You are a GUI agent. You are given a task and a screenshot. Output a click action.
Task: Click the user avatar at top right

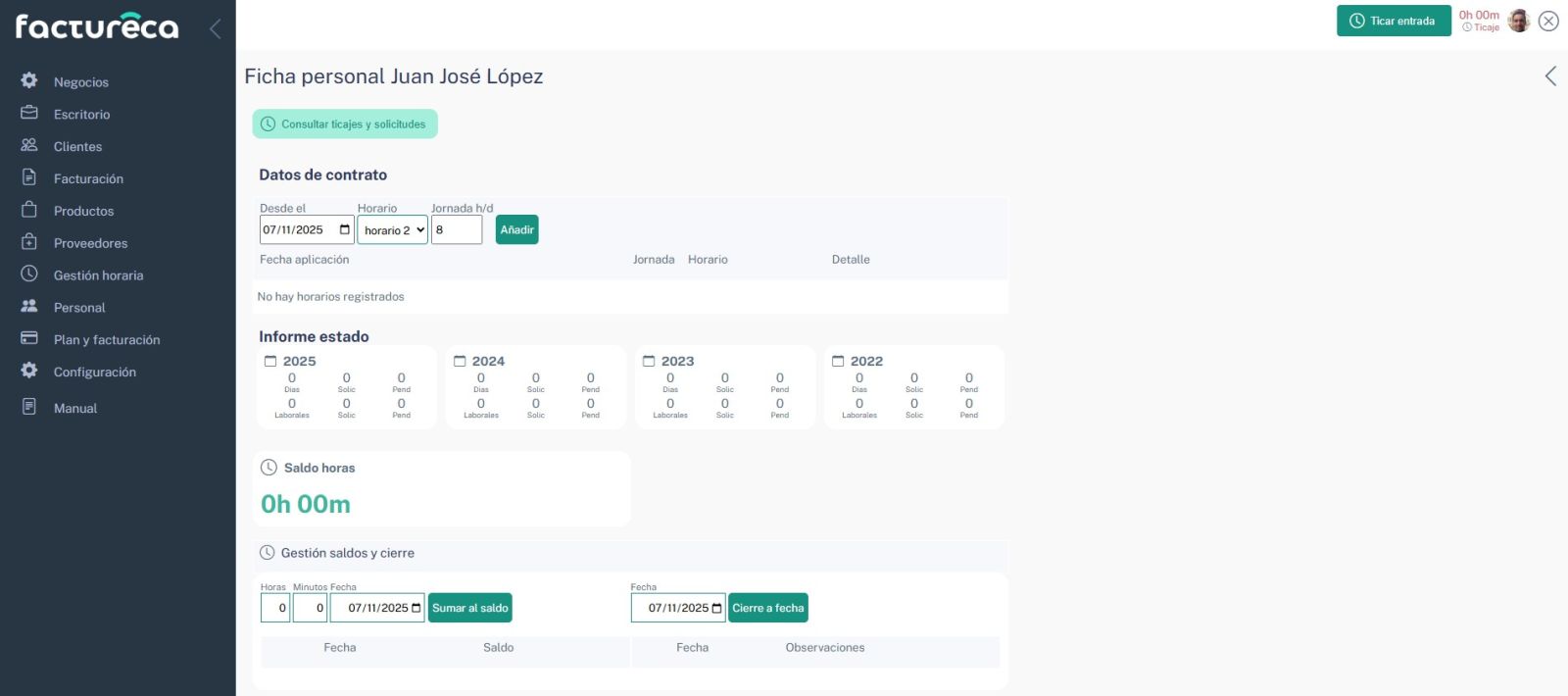[1518, 21]
